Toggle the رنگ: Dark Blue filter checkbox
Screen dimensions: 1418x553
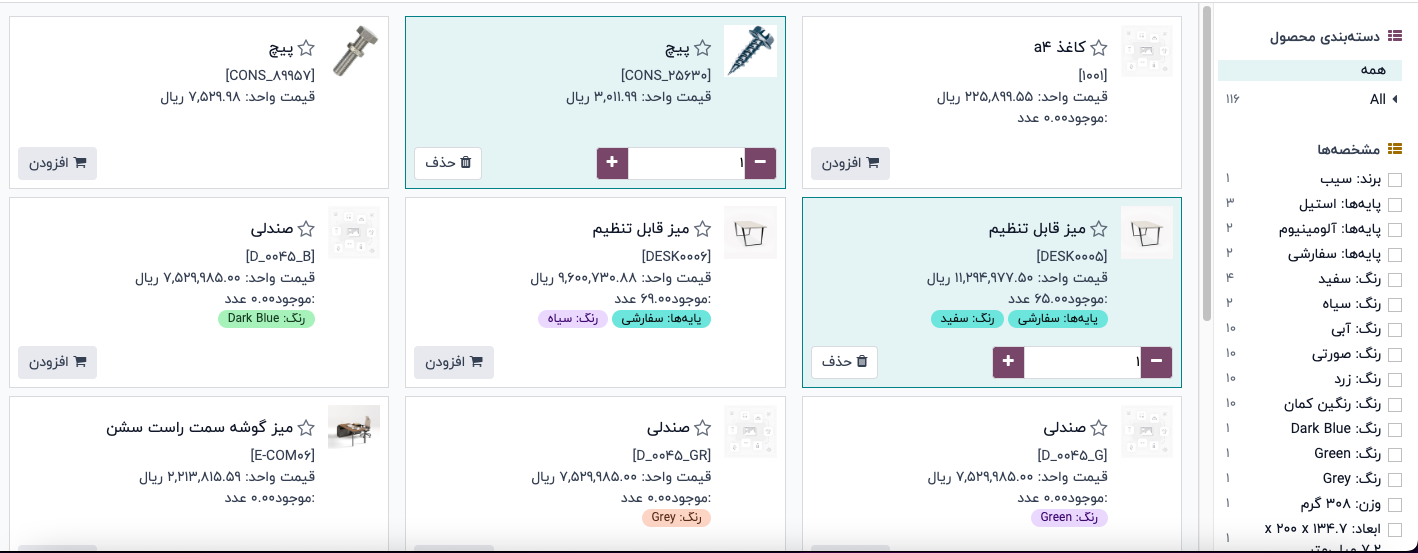pos(1395,430)
